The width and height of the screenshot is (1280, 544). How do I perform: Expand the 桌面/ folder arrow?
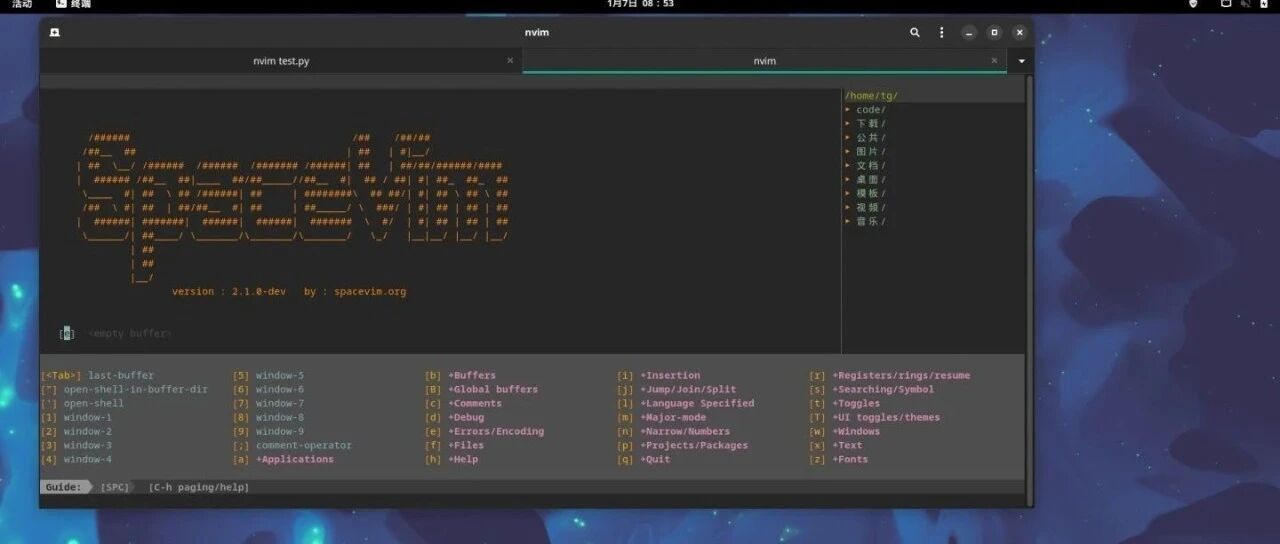click(x=848, y=180)
